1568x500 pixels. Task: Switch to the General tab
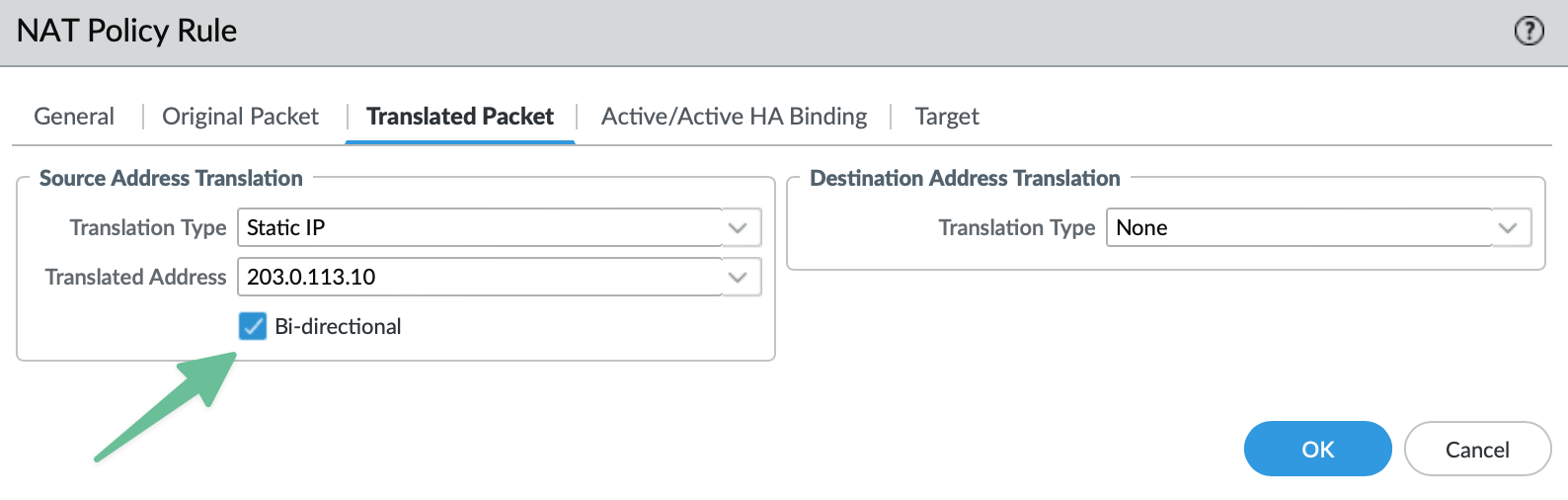tap(74, 117)
